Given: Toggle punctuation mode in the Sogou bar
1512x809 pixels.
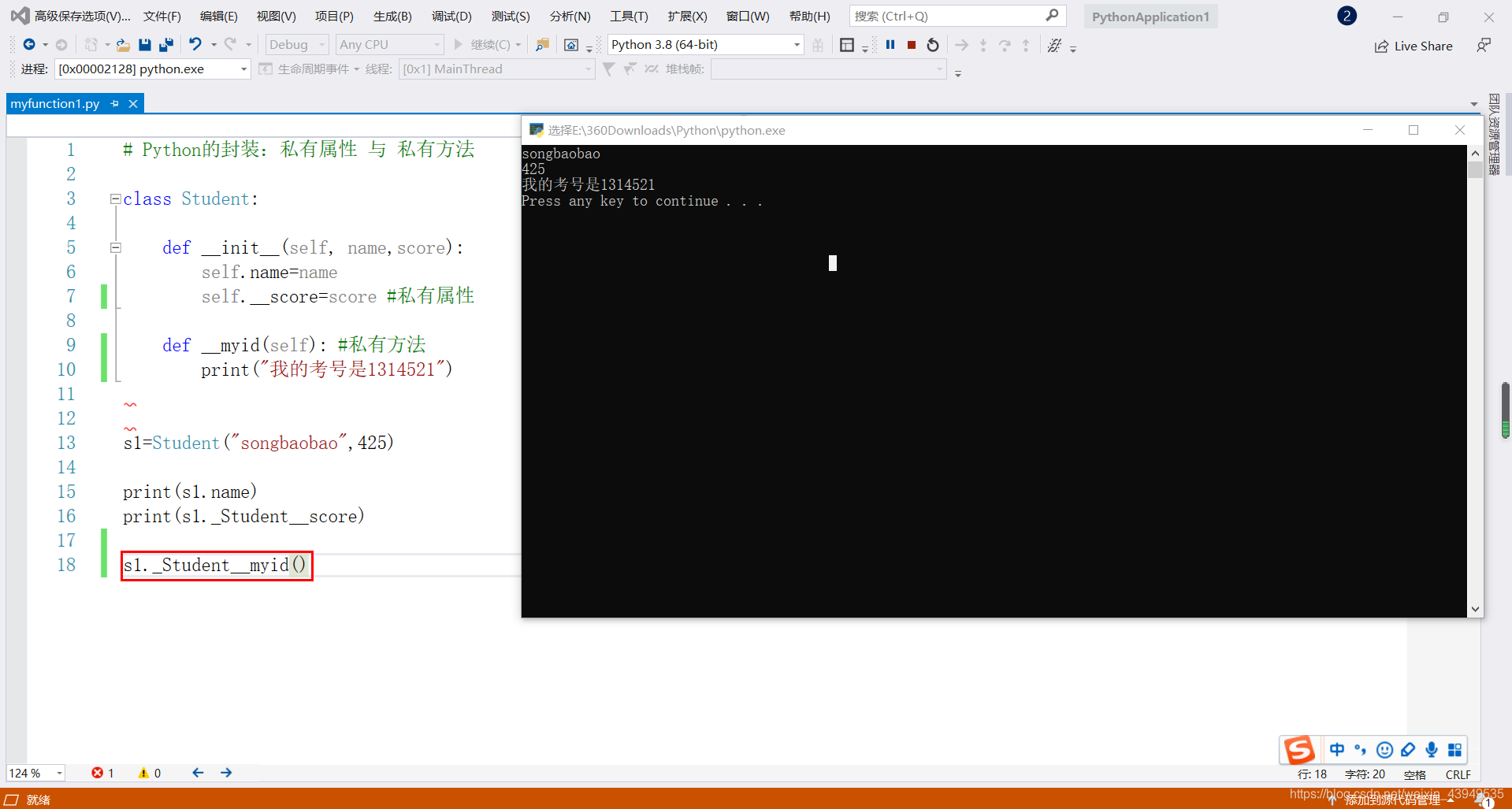Looking at the screenshot, I should point(1360,749).
